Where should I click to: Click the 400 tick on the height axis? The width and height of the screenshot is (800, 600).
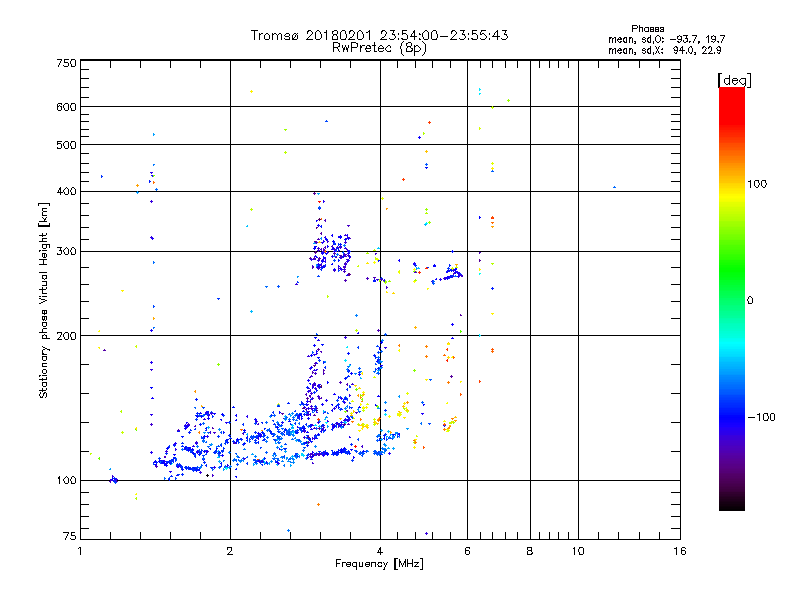[x=66, y=191]
